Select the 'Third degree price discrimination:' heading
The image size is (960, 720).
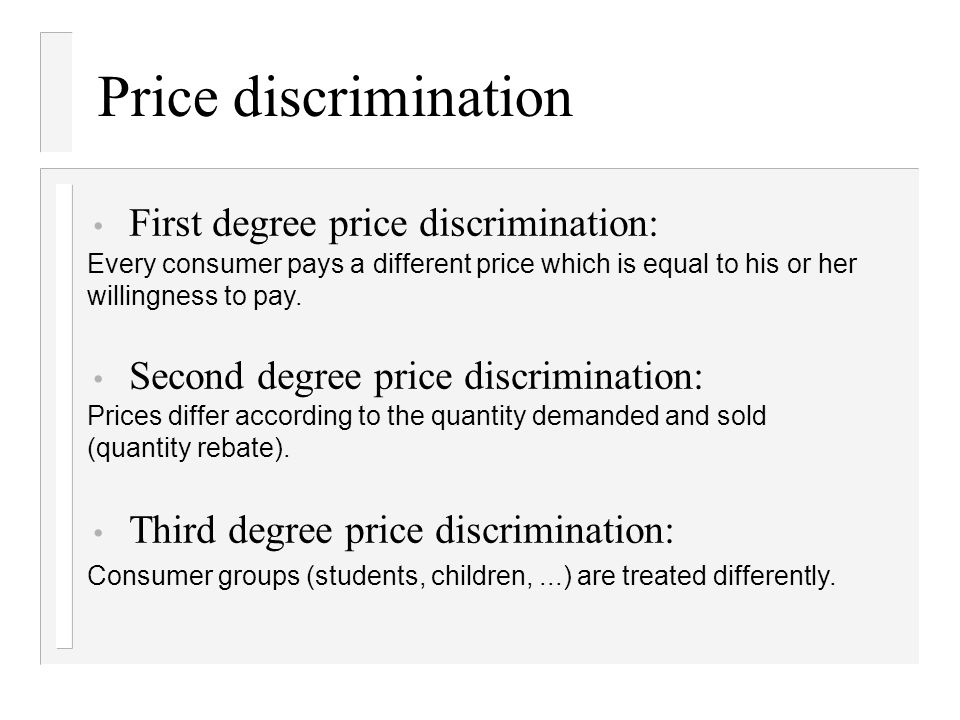point(402,531)
